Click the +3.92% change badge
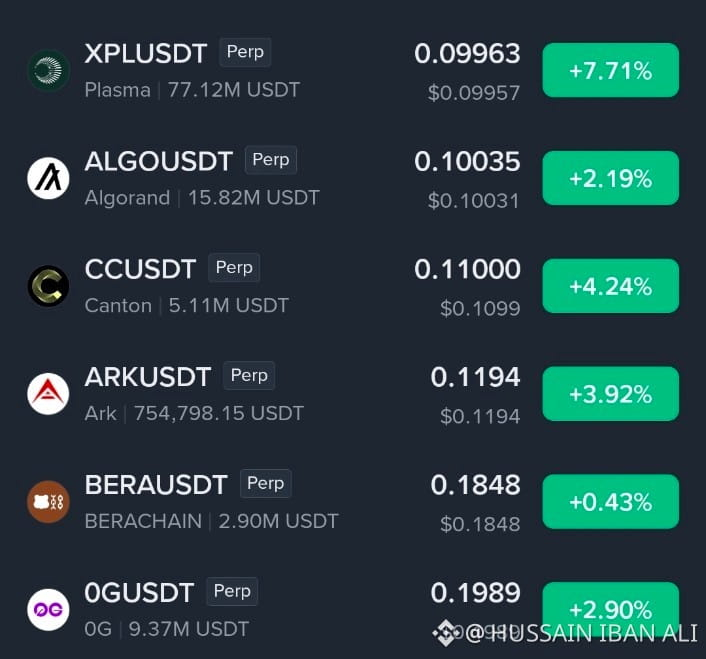 click(x=611, y=394)
